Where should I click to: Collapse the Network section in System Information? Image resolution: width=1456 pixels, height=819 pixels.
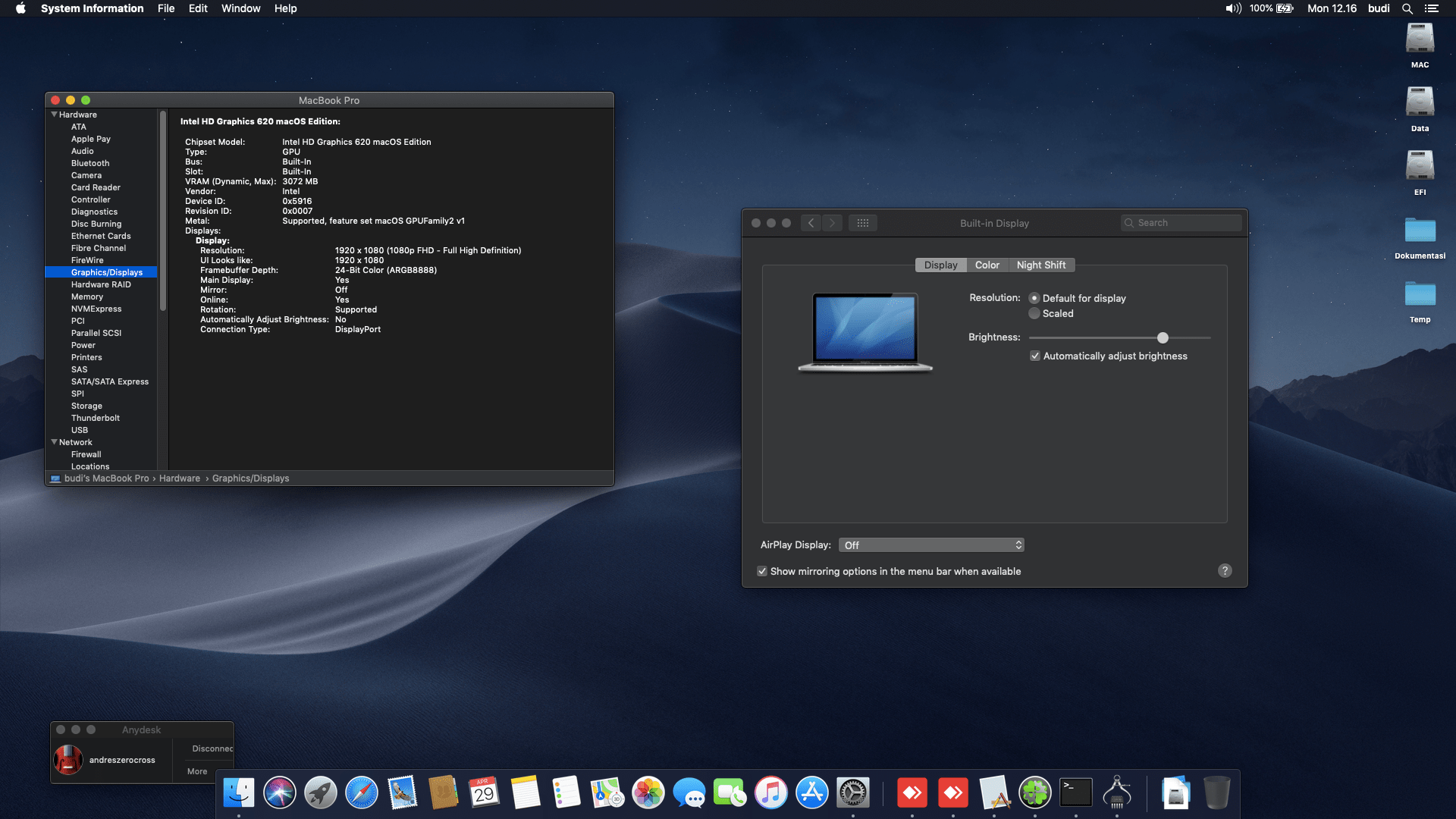click(x=53, y=442)
